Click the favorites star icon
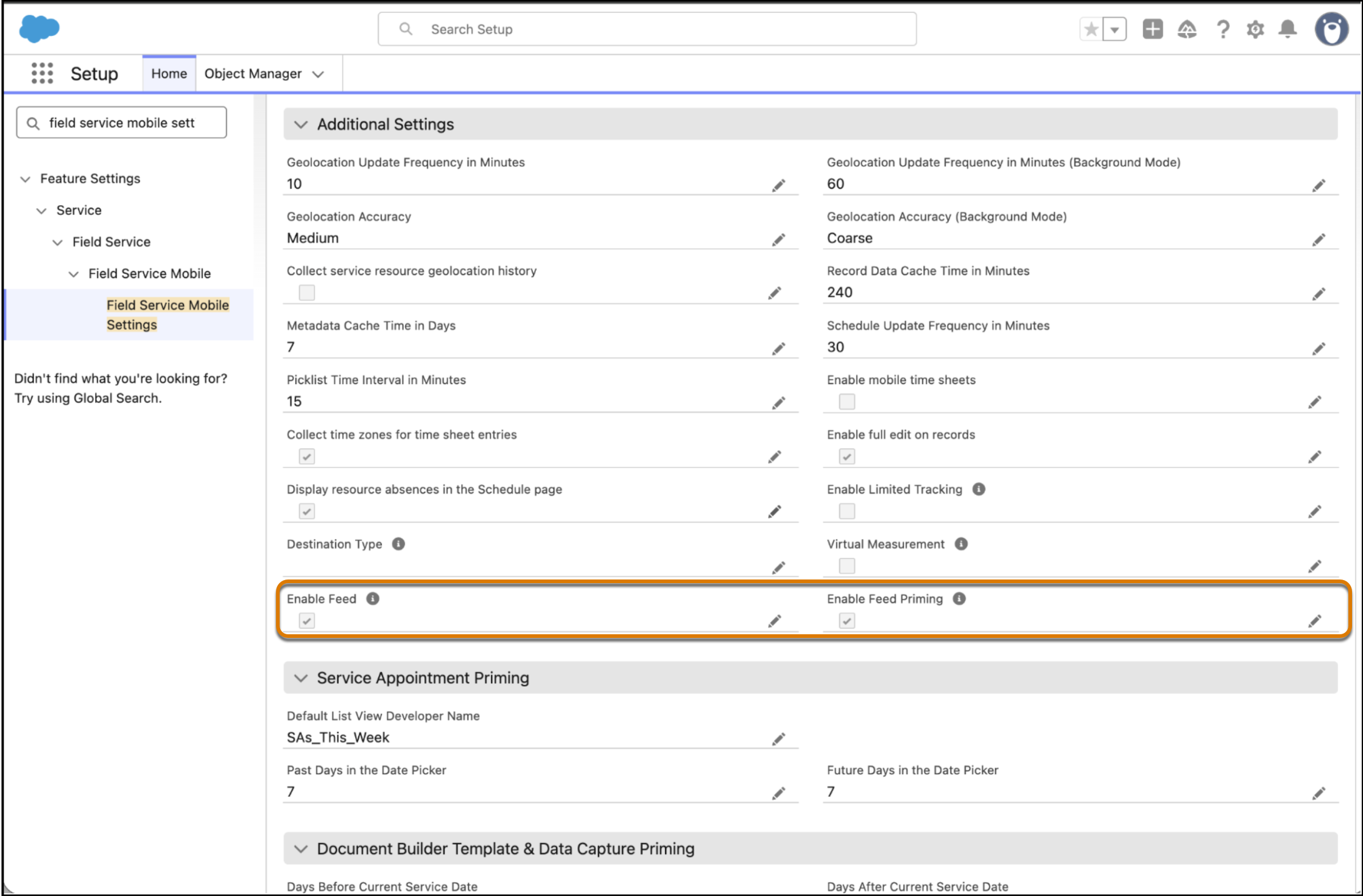 (1091, 29)
